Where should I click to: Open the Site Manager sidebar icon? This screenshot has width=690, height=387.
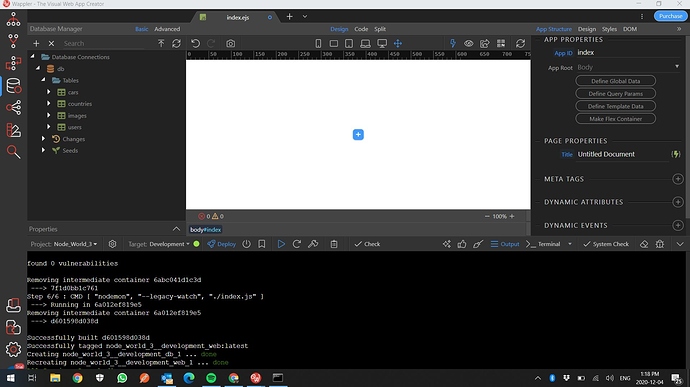click(13, 19)
